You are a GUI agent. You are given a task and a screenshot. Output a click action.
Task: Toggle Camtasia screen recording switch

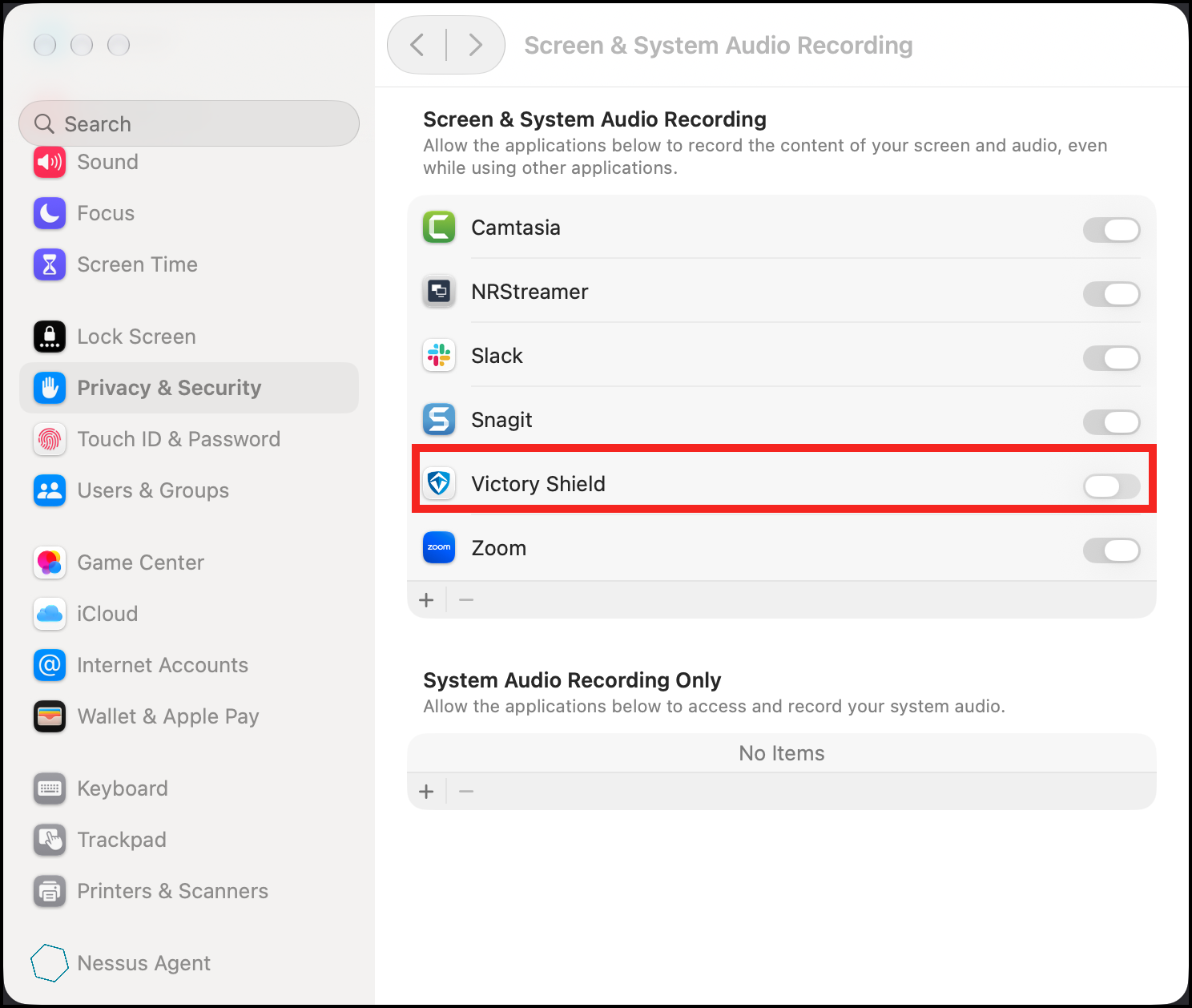1112,230
